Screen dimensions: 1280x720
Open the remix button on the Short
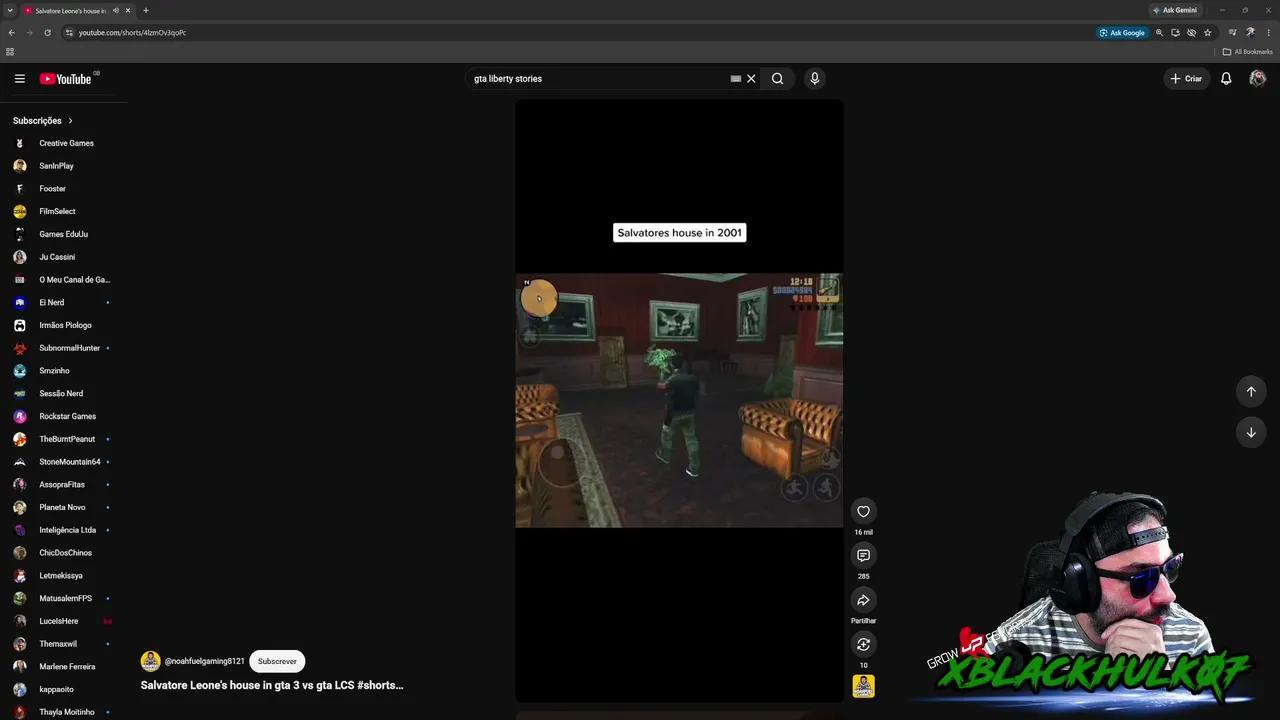point(863,644)
